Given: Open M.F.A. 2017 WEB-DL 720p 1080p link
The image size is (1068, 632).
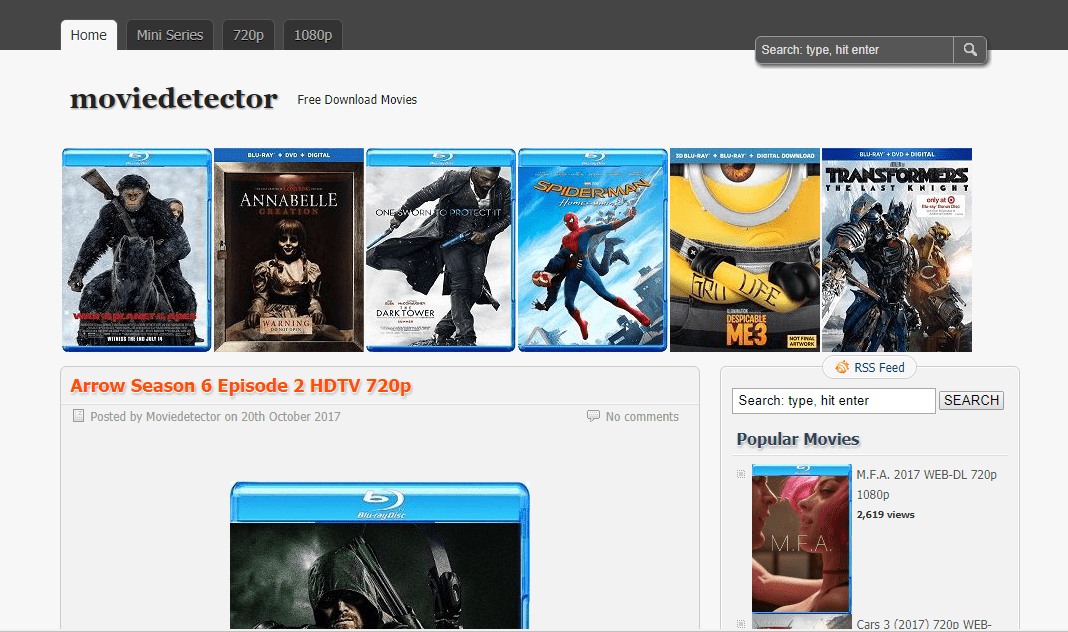Looking at the screenshot, I should click(926, 484).
